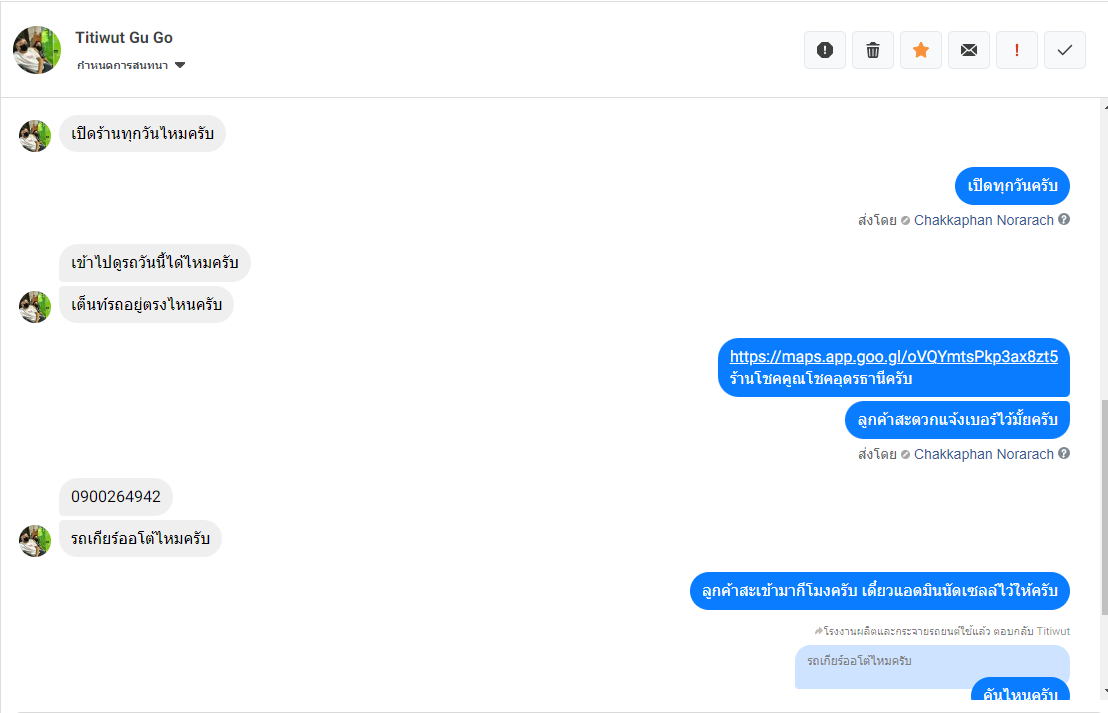This screenshot has height=713, width=1108.
Task: Expand the กำหนดการสนทนา dropdown arrow
Action: coord(180,66)
